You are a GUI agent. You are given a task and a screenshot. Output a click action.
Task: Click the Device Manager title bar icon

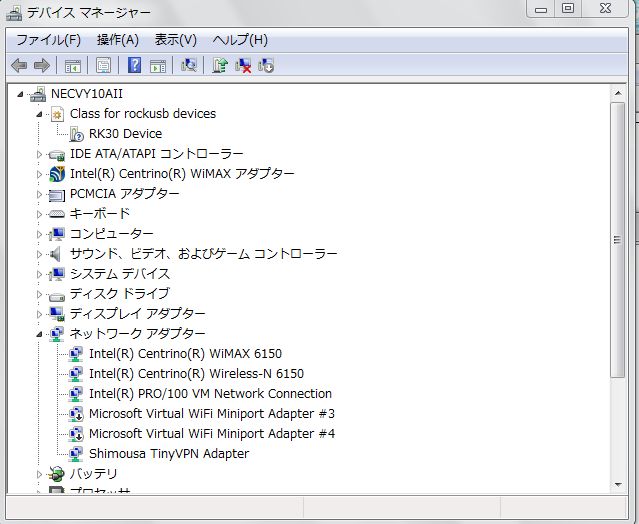pyautogui.click(x=14, y=13)
